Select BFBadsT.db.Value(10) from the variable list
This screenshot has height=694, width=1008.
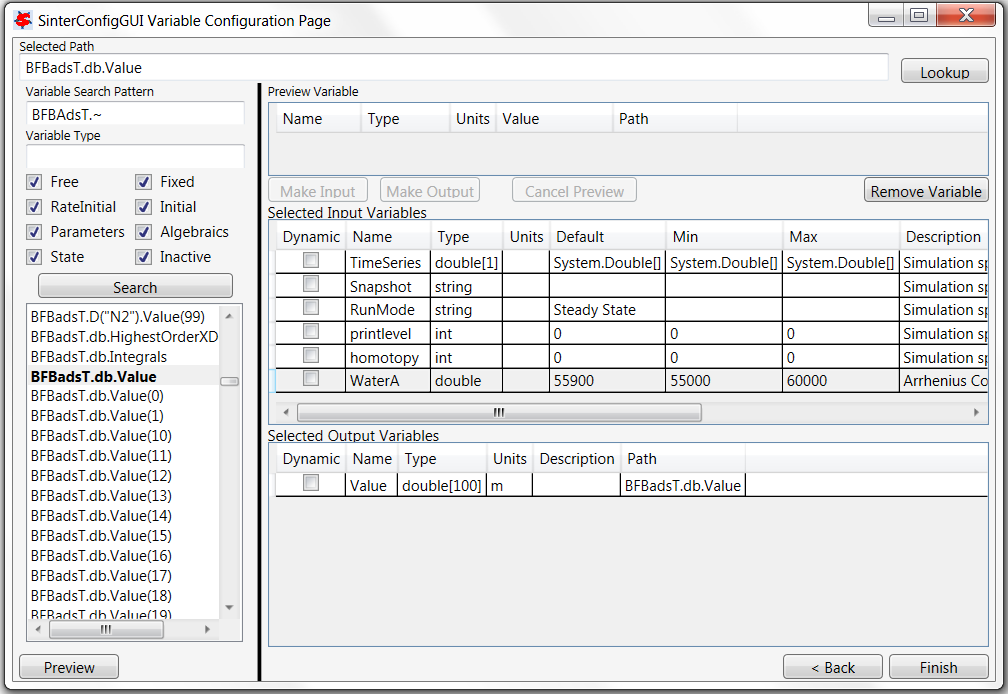click(x=100, y=435)
